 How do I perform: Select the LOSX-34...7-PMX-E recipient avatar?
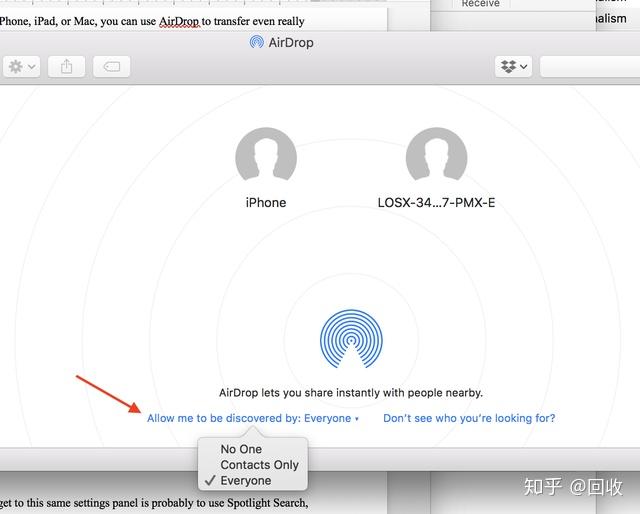[x=436, y=154]
